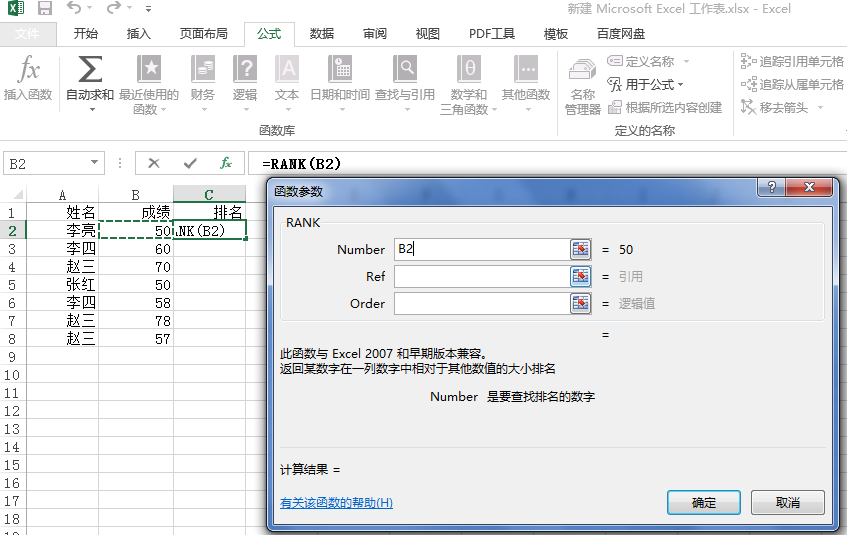The image size is (847, 535).
Task: Switch to the Home (开始) tab
Action: point(85,34)
